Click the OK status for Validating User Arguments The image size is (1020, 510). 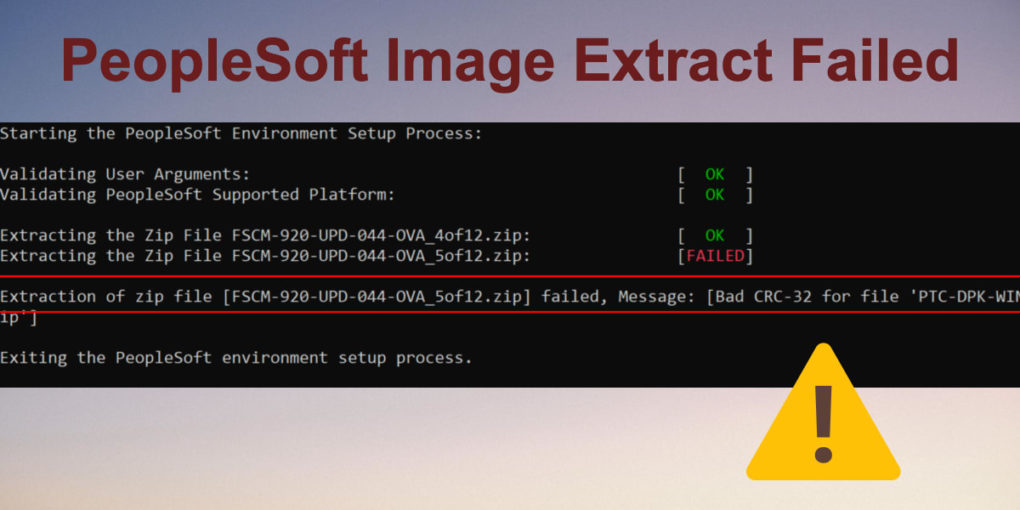[715, 174]
